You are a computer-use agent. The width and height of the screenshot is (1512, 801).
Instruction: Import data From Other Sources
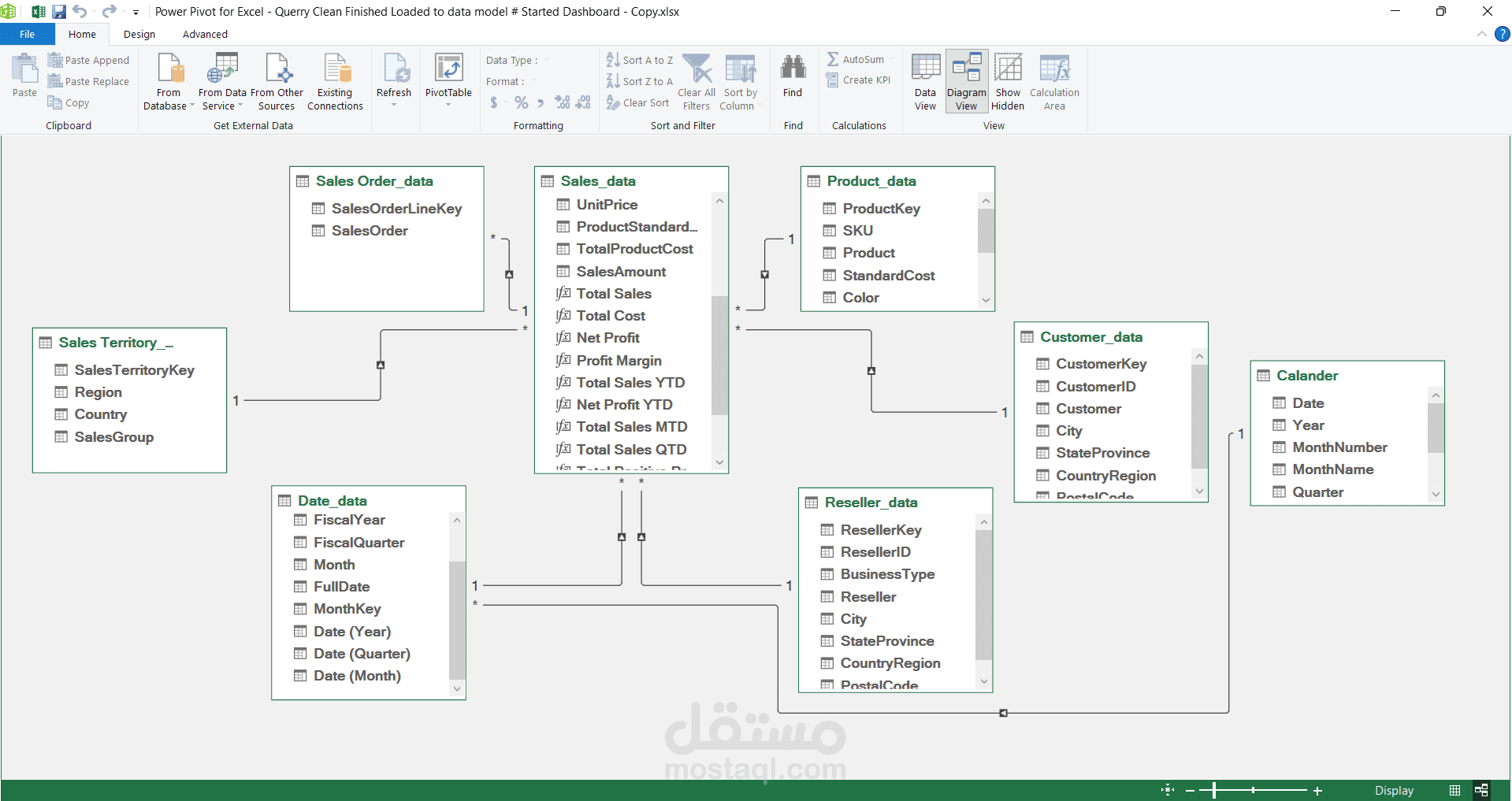coord(277,82)
